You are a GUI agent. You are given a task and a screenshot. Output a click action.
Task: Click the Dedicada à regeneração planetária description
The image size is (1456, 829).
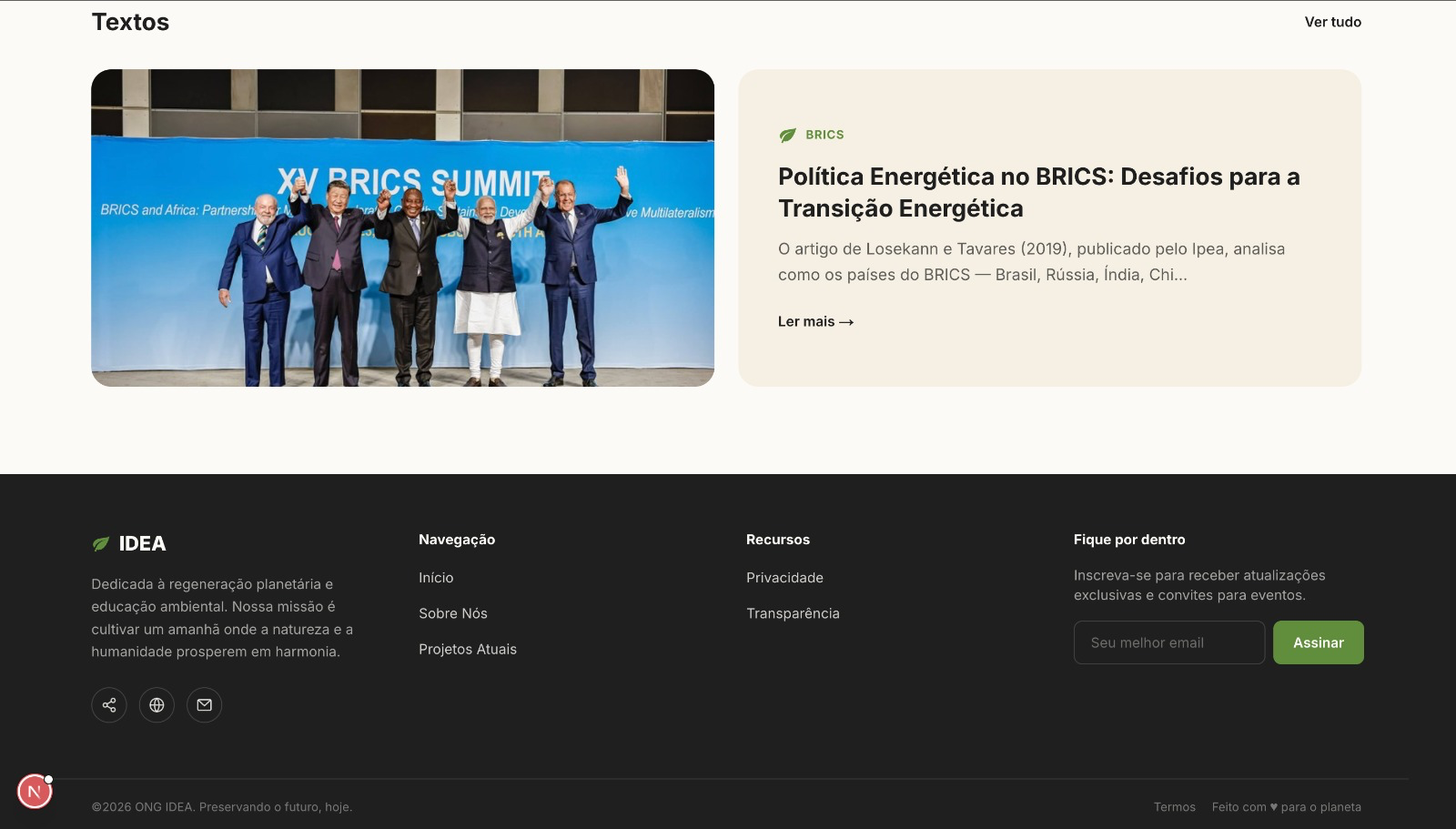coord(222,618)
